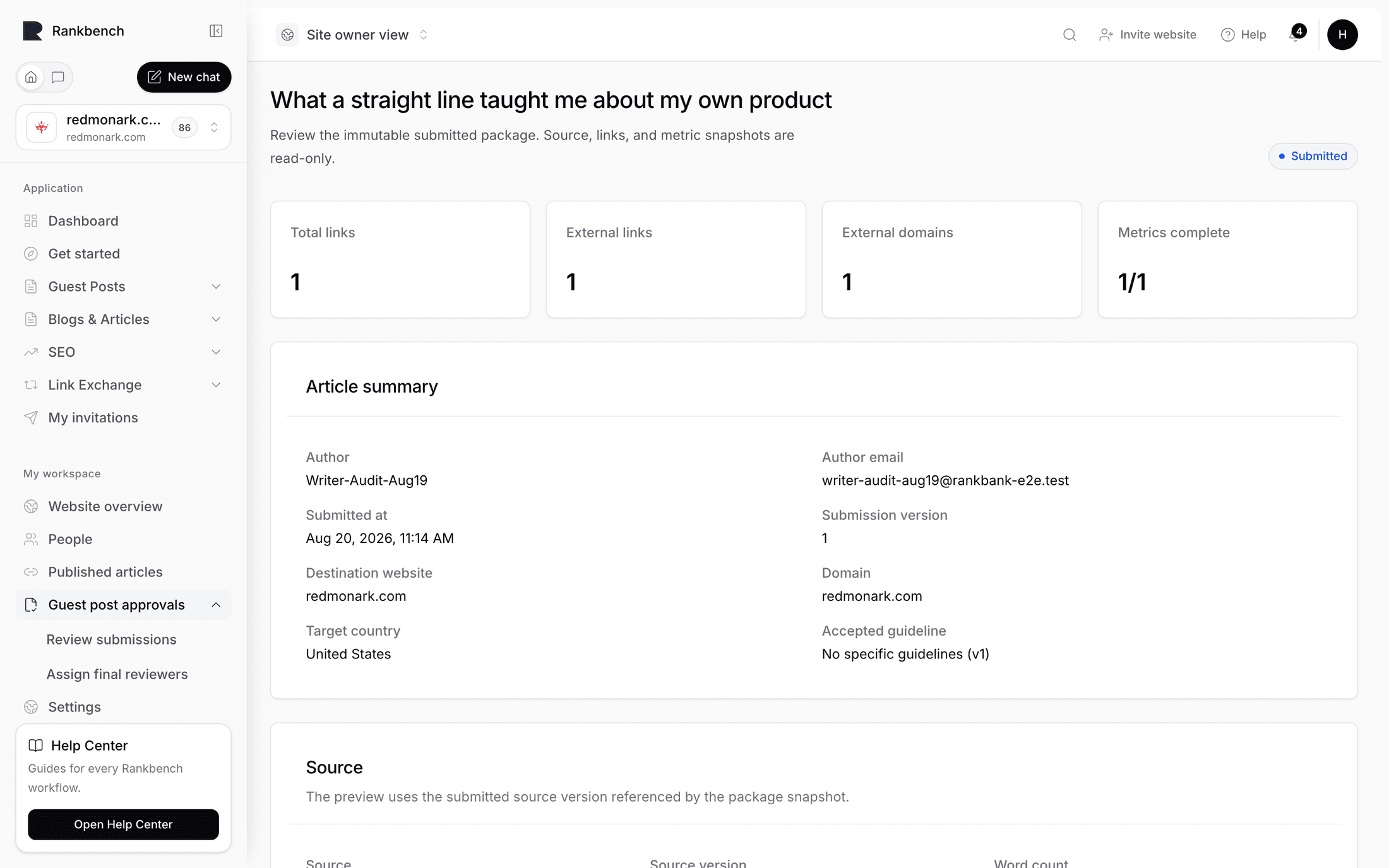Image resolution: width=1389 pixels, height=868 pixels.
Task: Click the Dashboard grid icon
Action: [x=31, y=221]
